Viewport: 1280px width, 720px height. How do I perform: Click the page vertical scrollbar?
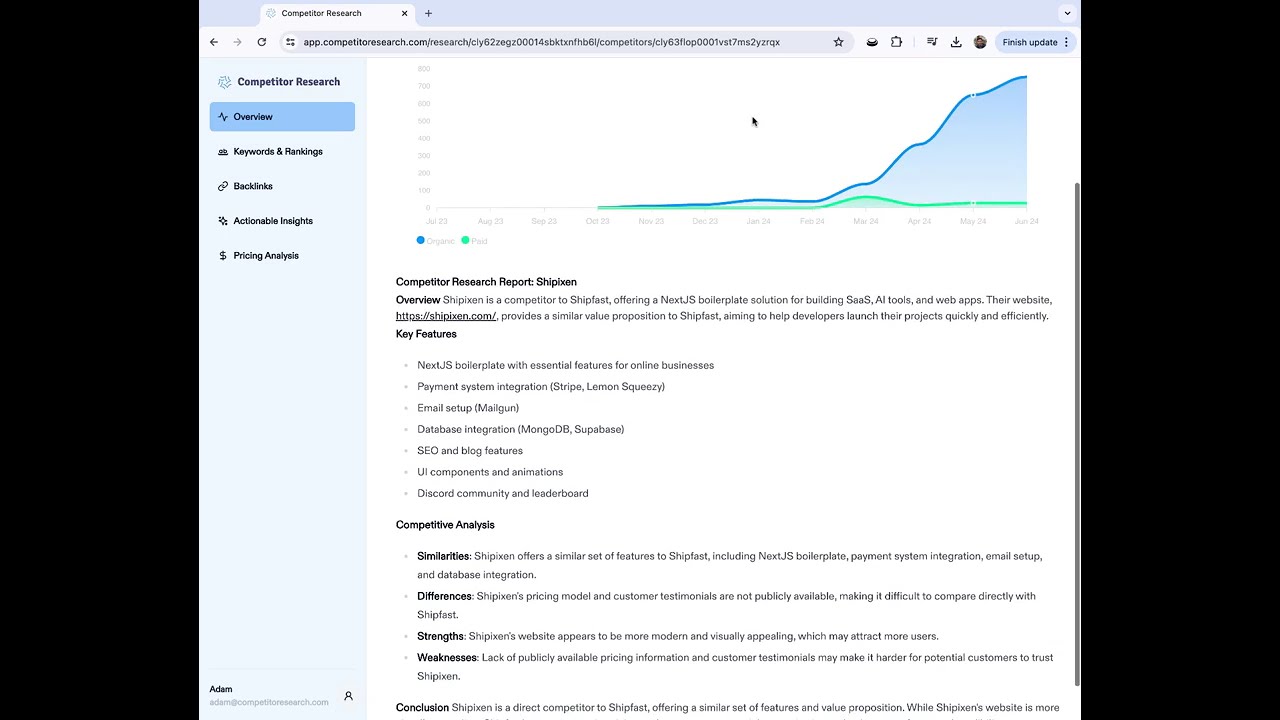point(1076,434)
